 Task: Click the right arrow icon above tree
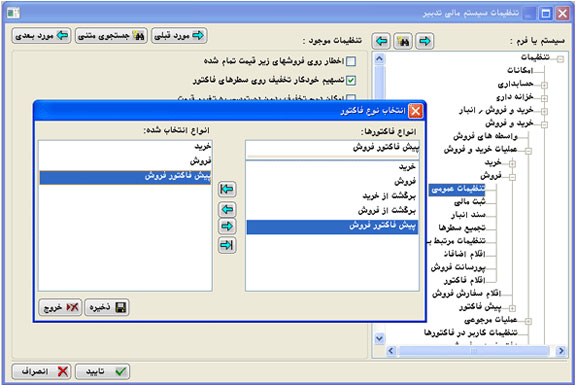pos(425,41)
